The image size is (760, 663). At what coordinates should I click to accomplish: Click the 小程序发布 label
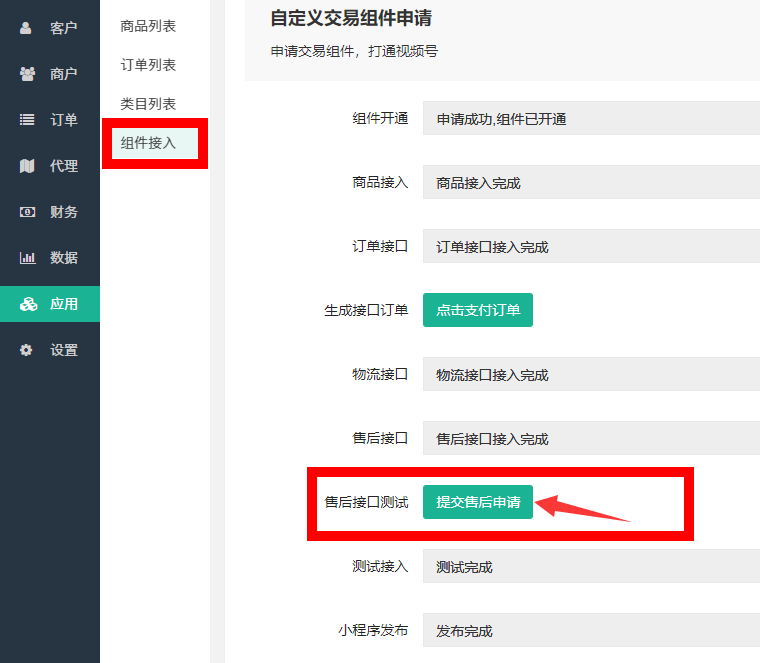tap(373, 630)
